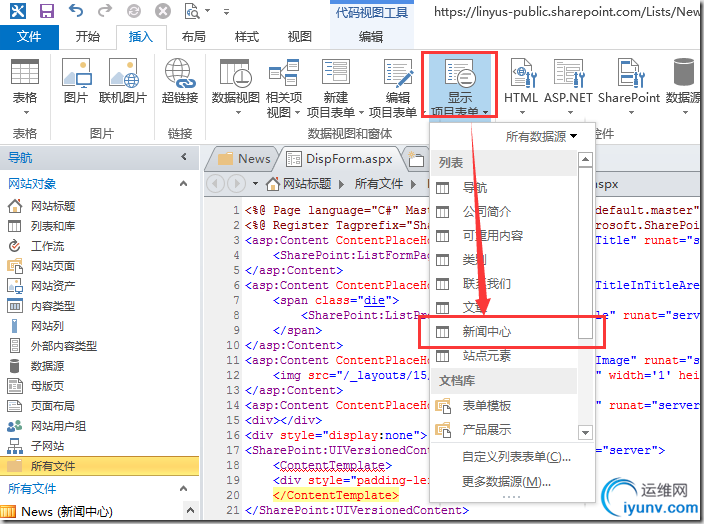Open the preview in browser icon

[x=192, y=11]
